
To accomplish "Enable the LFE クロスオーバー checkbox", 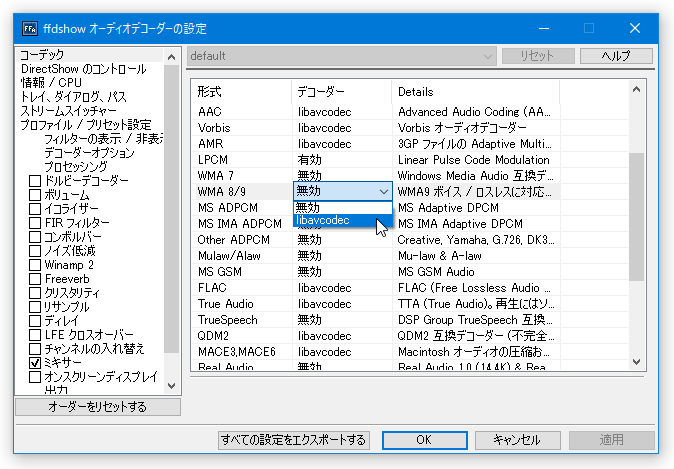I will pos(35,335).
